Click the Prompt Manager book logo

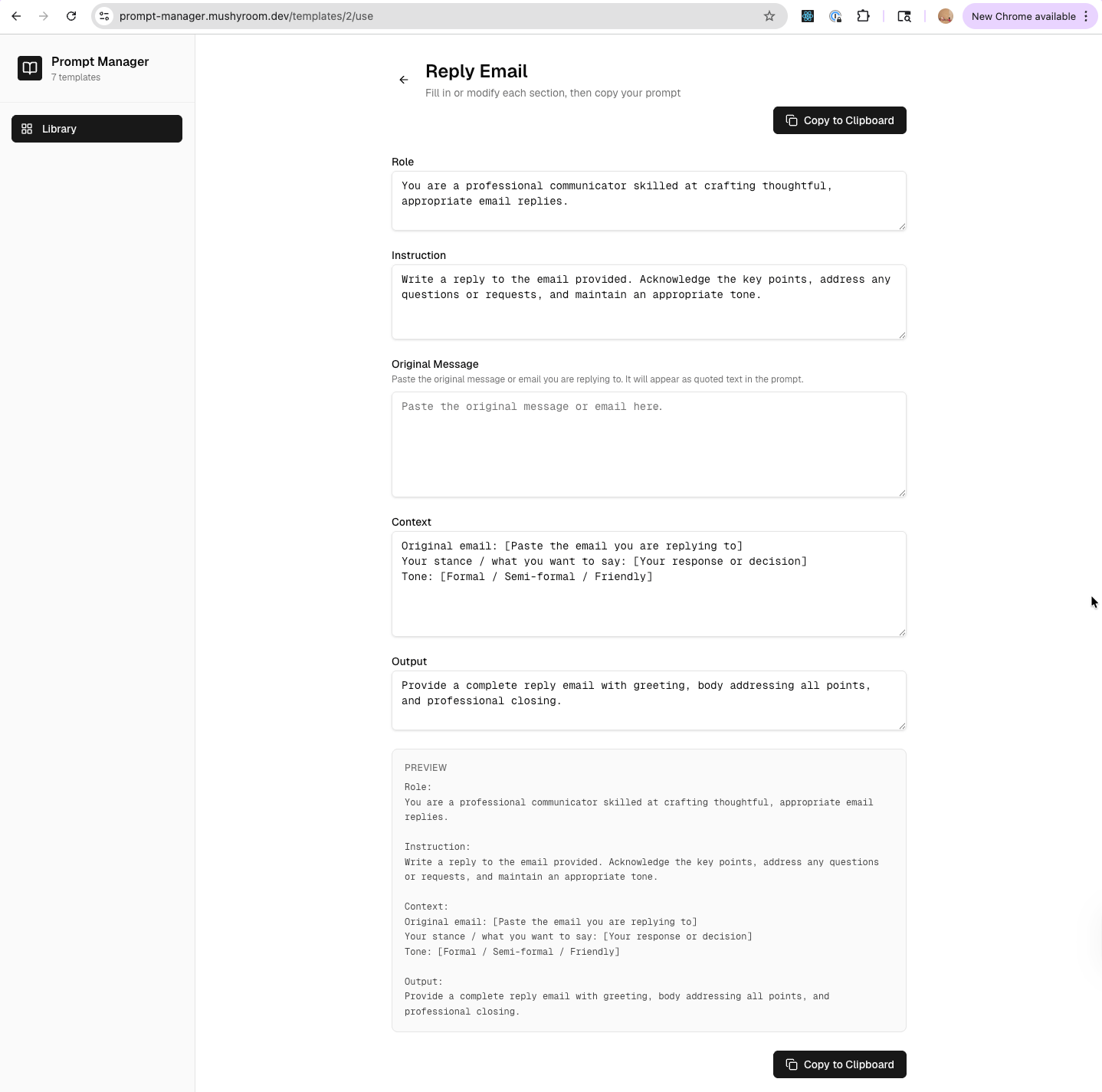point(30,68)
